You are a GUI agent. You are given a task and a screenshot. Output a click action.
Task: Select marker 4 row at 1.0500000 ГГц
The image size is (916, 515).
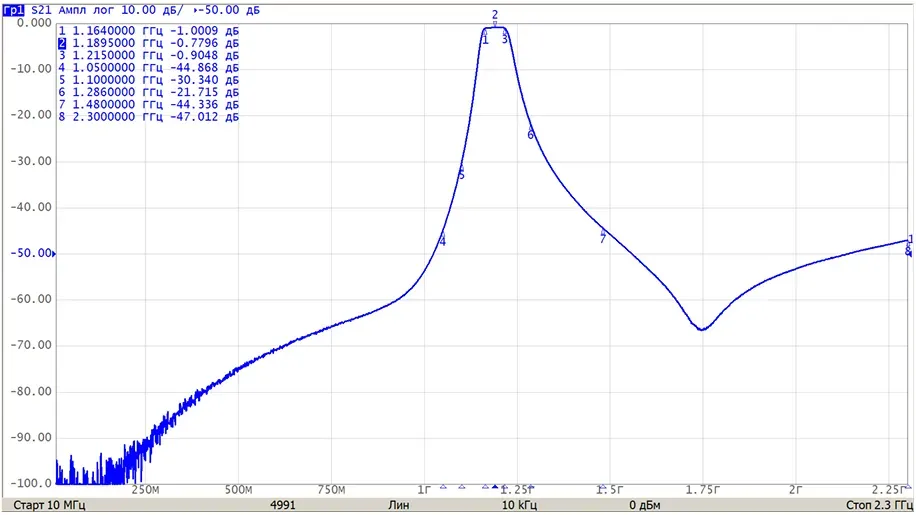[149, 67]
